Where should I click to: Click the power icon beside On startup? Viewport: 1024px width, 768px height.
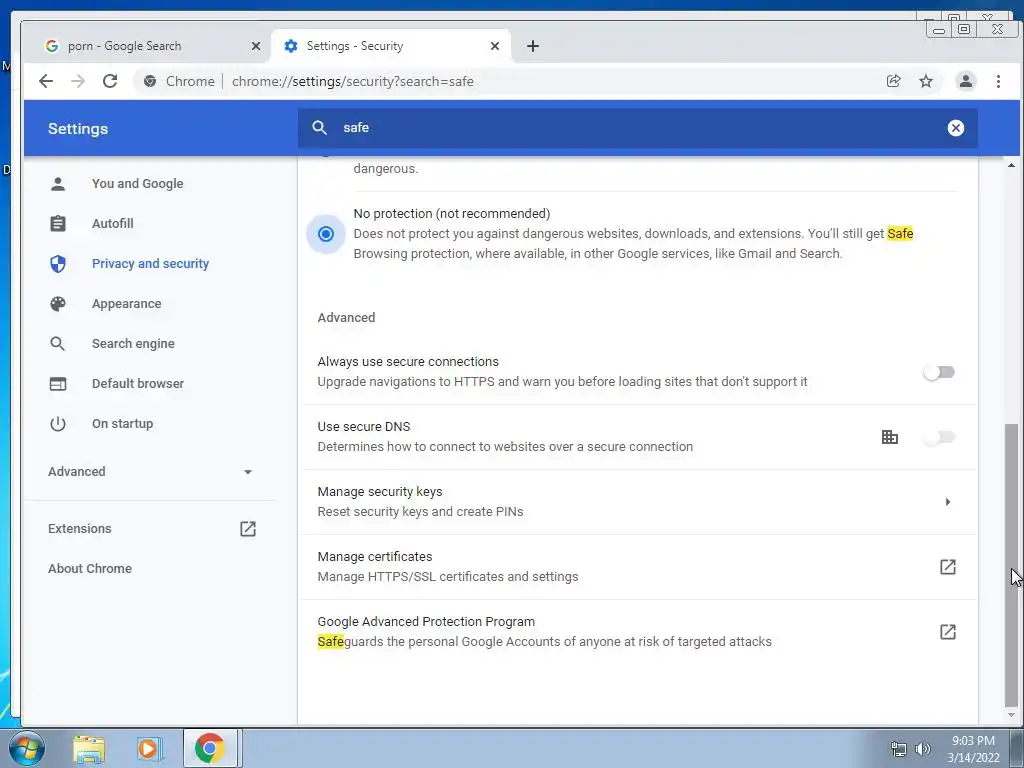coord(58,424)
